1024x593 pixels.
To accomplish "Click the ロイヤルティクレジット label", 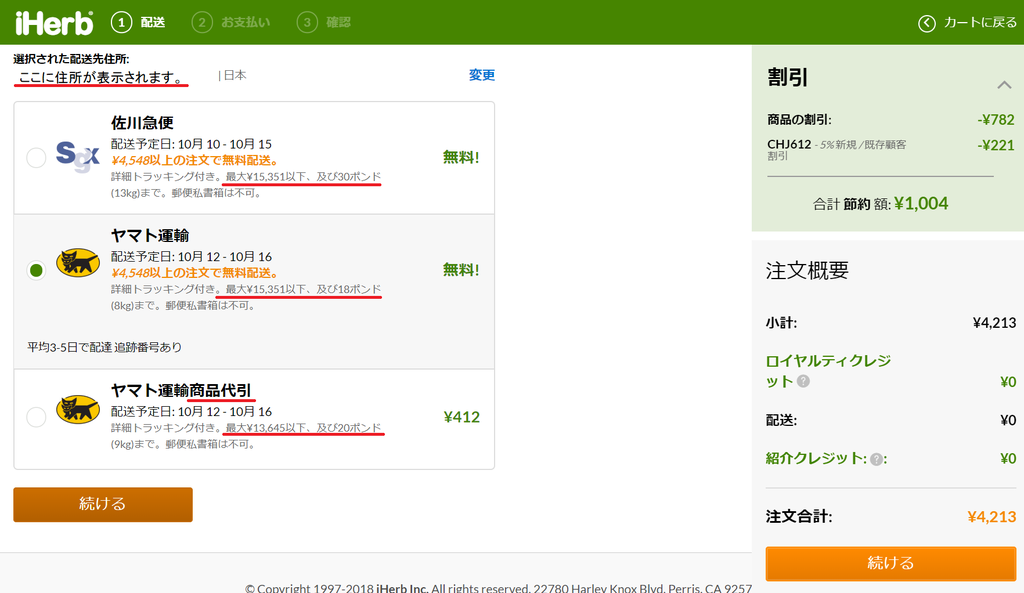I will [x=828, y=371].
